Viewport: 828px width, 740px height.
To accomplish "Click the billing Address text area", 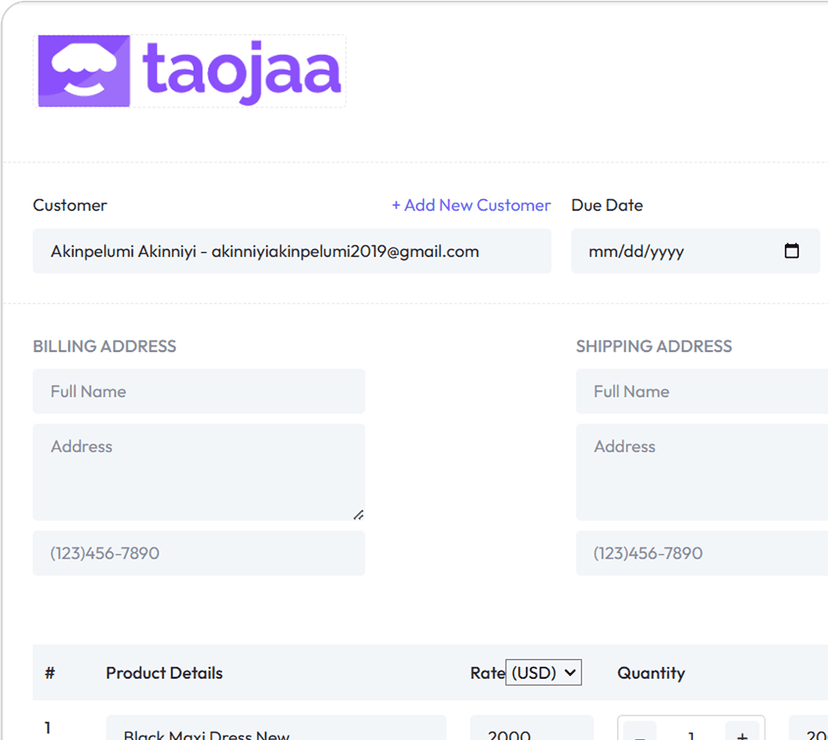I will [198, 471].
